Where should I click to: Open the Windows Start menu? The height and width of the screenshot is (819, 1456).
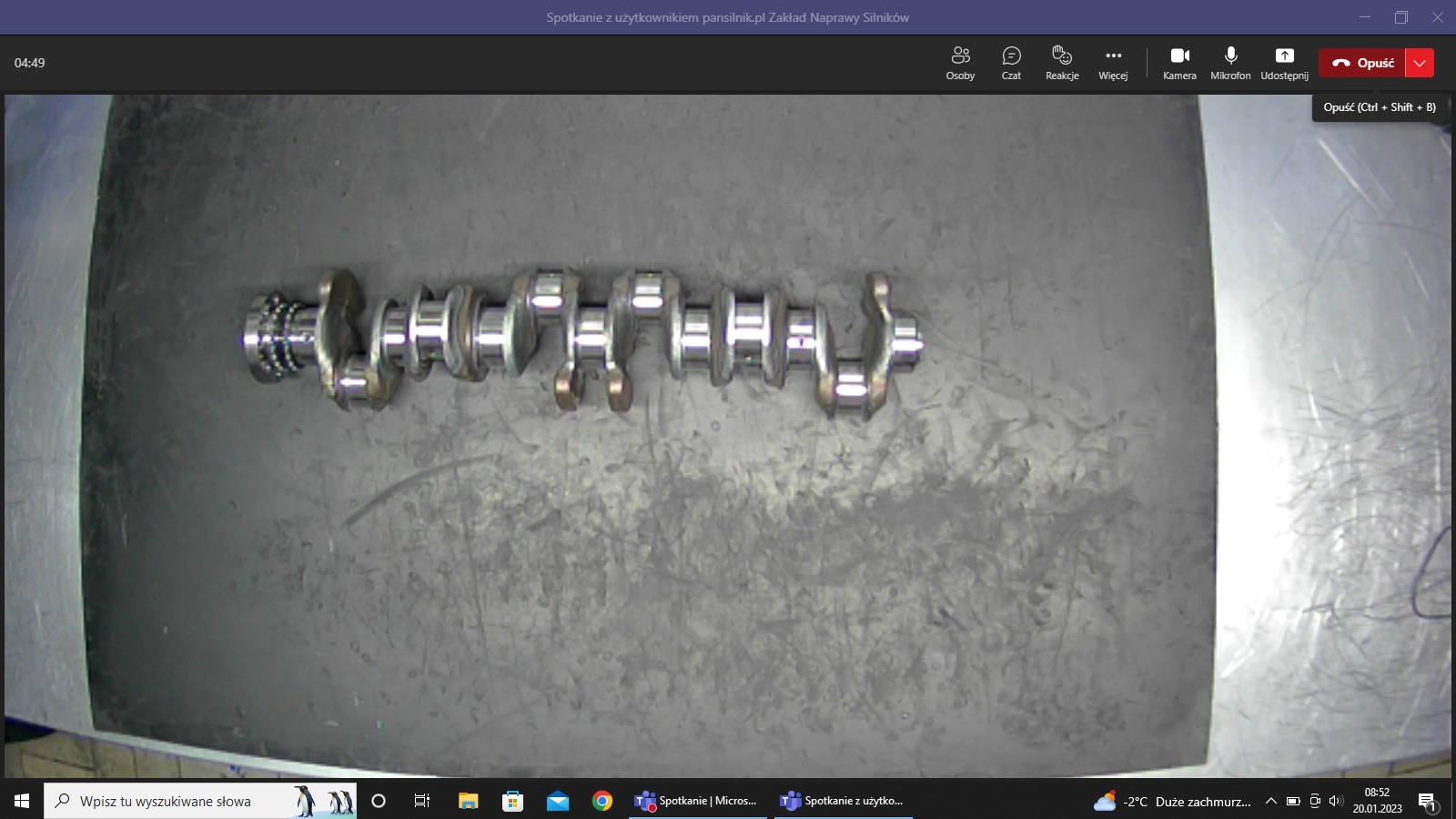[22, 801]
